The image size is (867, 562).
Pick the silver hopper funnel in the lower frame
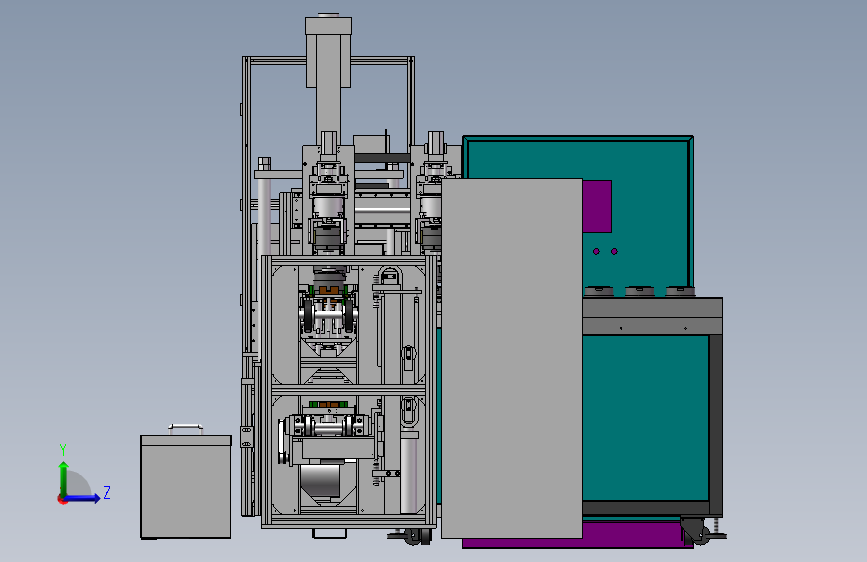coord(320,483)
